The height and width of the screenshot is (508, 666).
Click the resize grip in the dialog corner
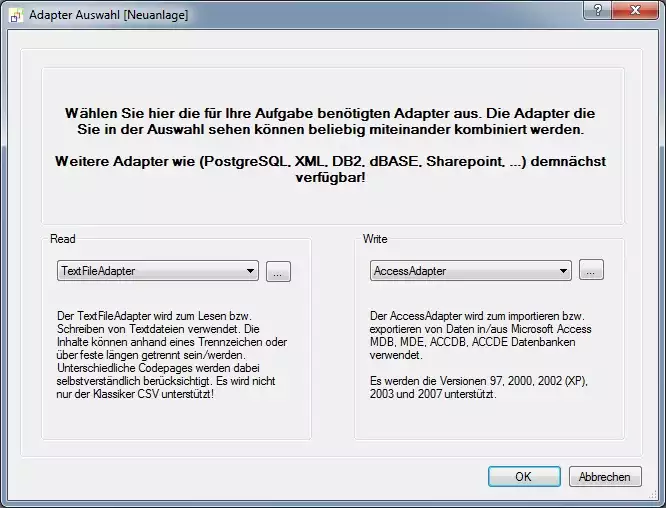[x=655, y=498]
